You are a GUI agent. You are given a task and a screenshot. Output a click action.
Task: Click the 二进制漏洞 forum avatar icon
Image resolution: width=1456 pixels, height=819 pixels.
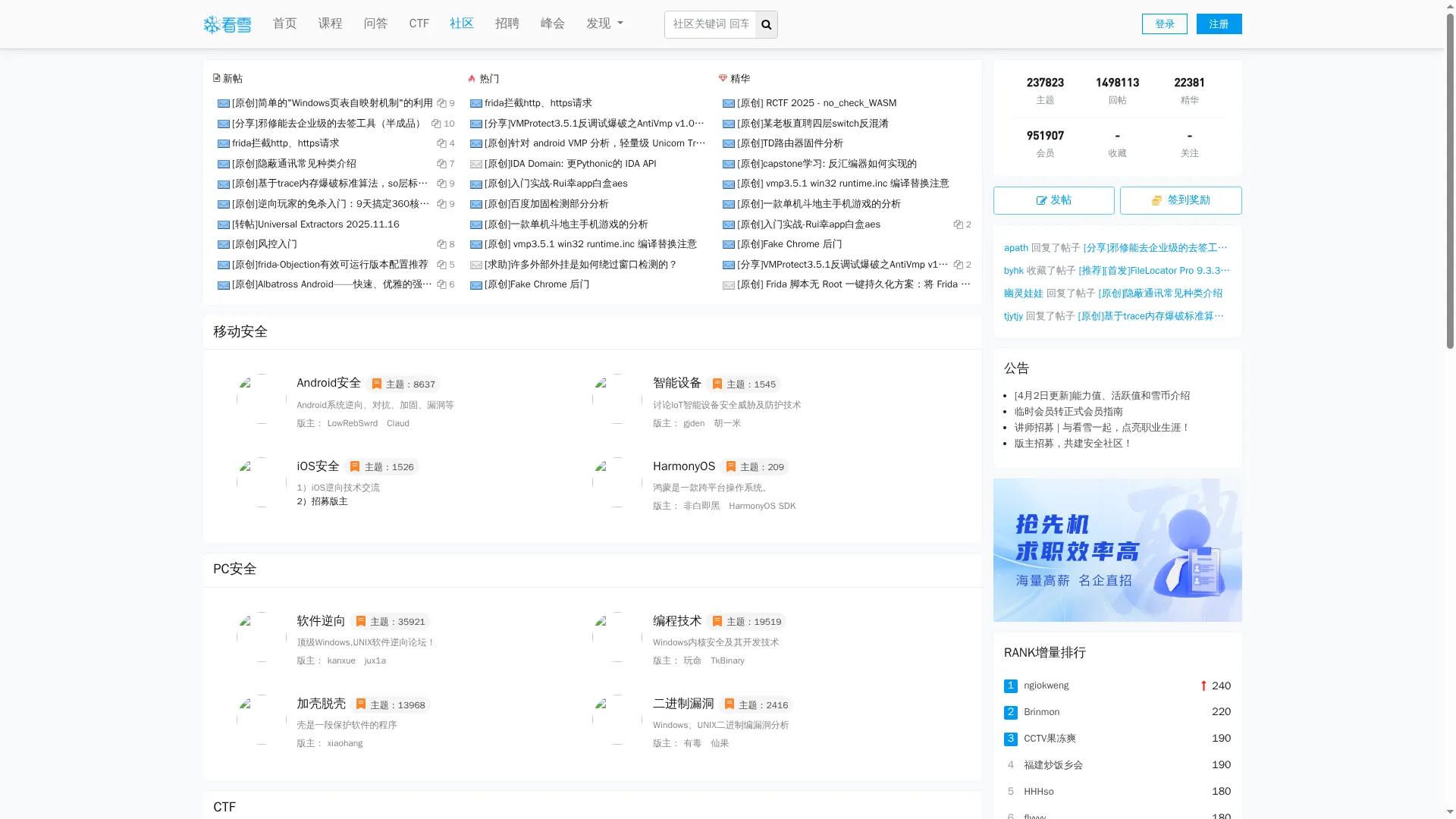pos(617,720)
